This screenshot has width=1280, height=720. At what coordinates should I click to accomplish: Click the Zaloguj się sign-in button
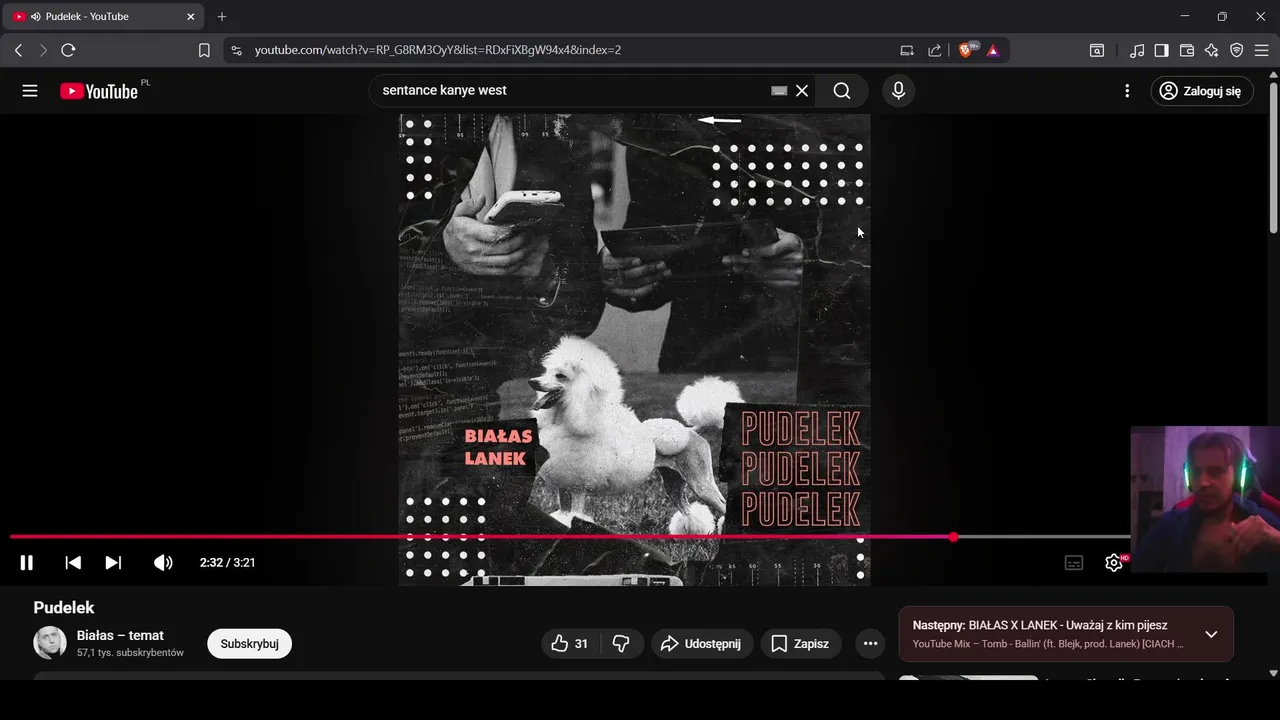coord(1201,91)
